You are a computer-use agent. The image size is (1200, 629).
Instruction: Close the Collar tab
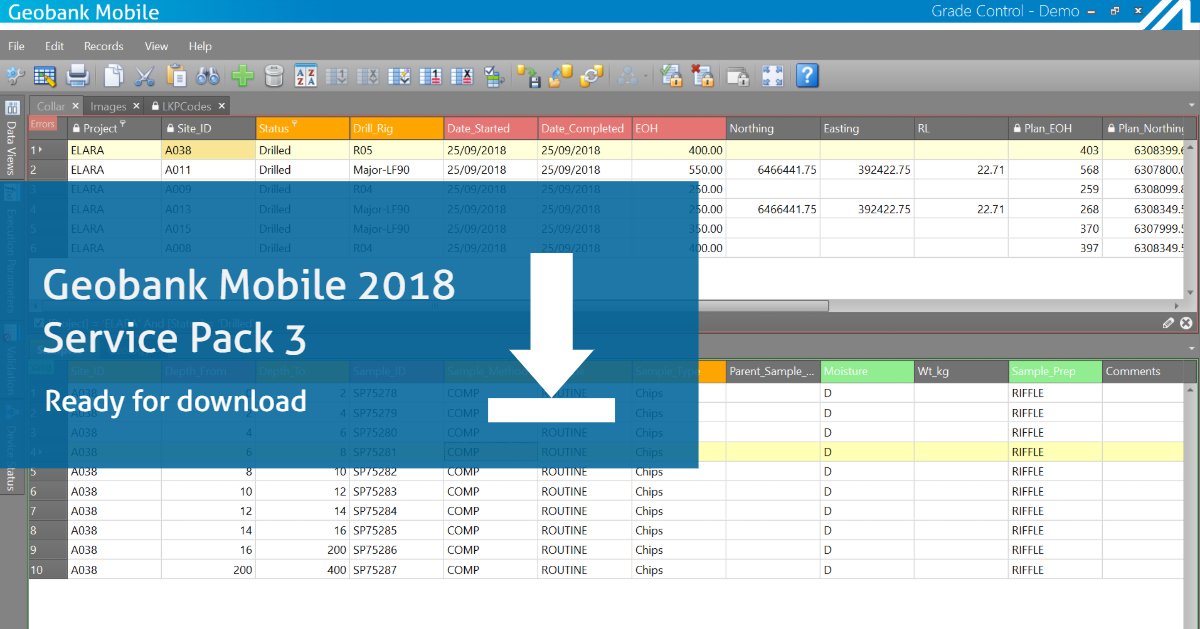click(75, 106)
